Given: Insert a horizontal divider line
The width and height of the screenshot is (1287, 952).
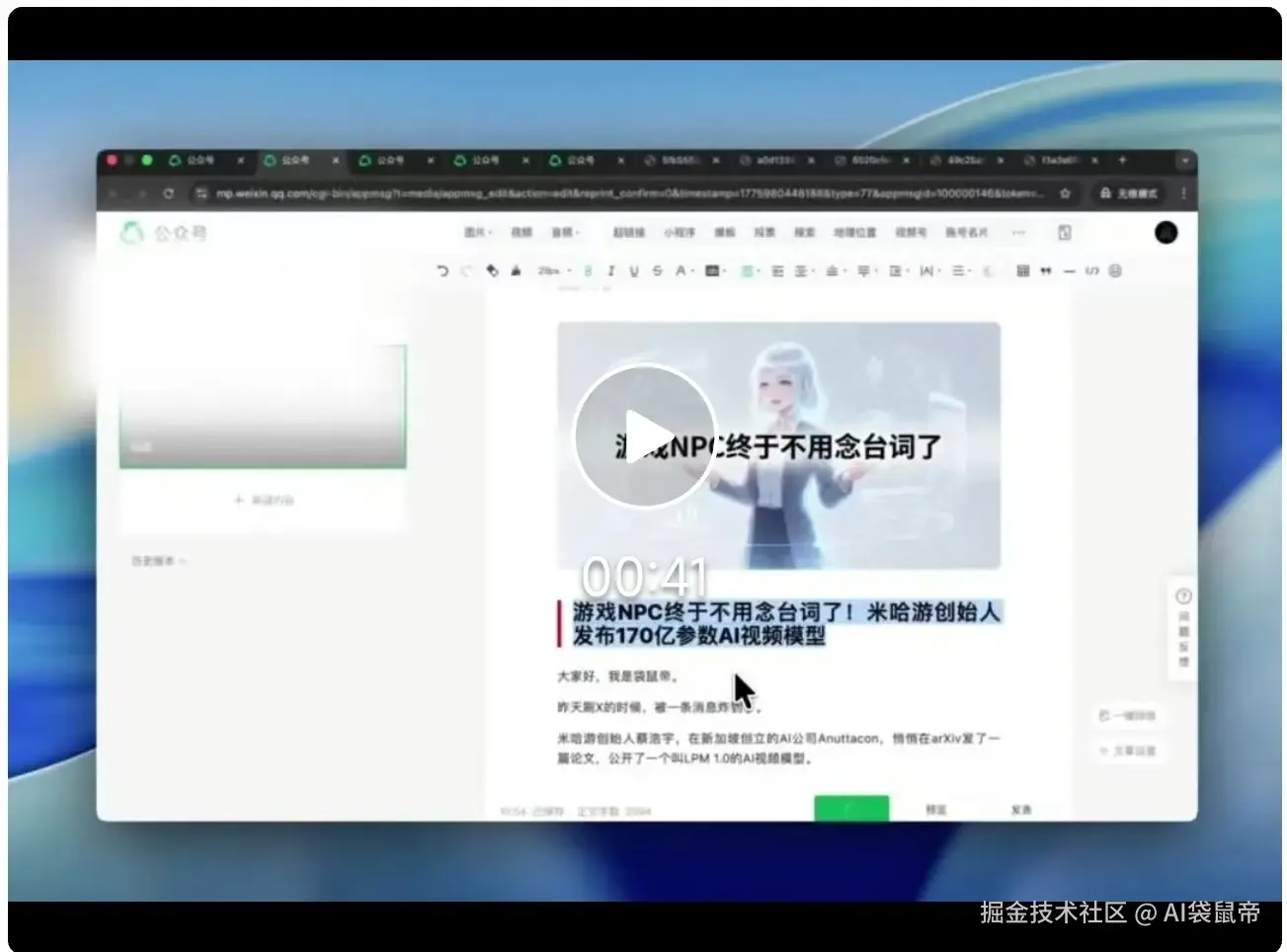Looking at the screenshot, I should pyautogui.click(x=1069, y=271).
